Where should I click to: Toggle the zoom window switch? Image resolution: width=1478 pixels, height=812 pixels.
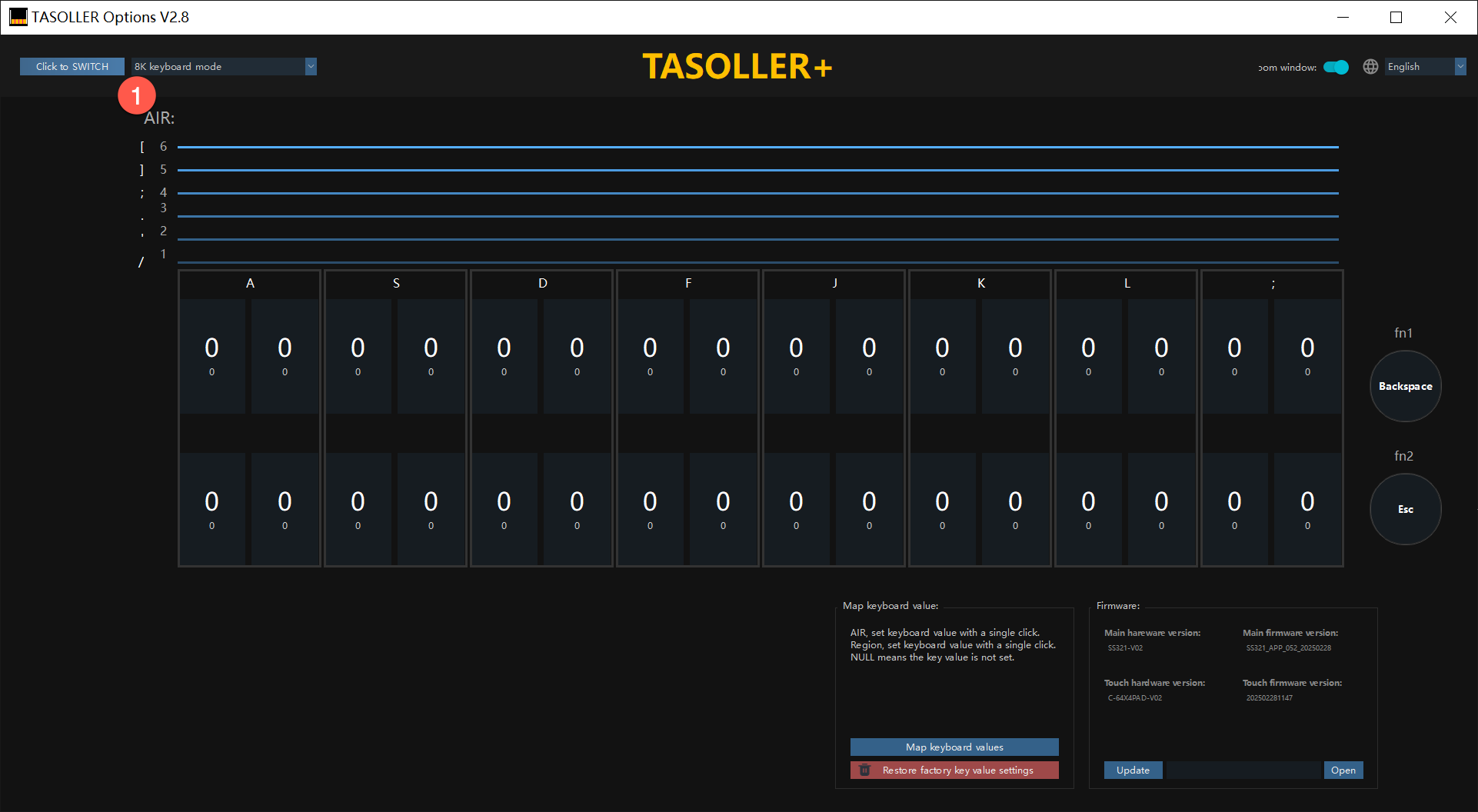(x=1337, y=67)
